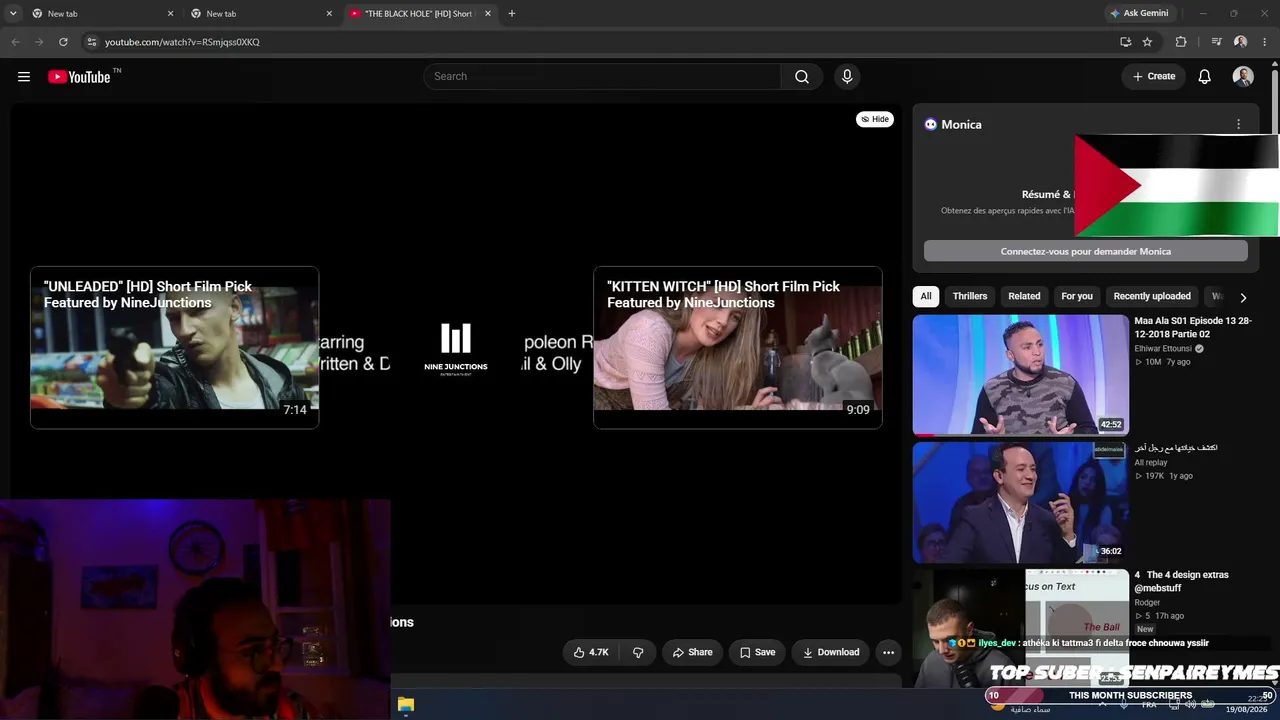Open the Chrome three-dot menu
The image size is (1280, 720).
(x=1264, y=42)
